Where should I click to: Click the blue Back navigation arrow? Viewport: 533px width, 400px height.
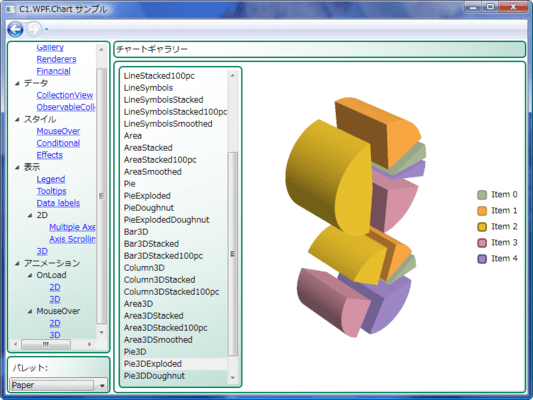(x=15, y=29)
